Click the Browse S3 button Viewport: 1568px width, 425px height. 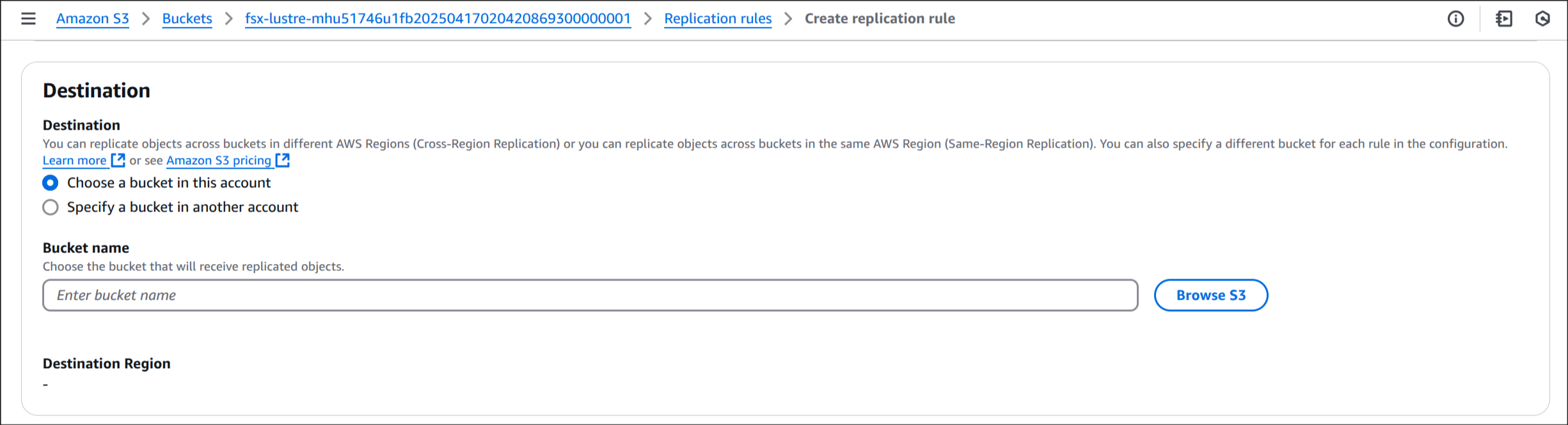pos(1211,295)
